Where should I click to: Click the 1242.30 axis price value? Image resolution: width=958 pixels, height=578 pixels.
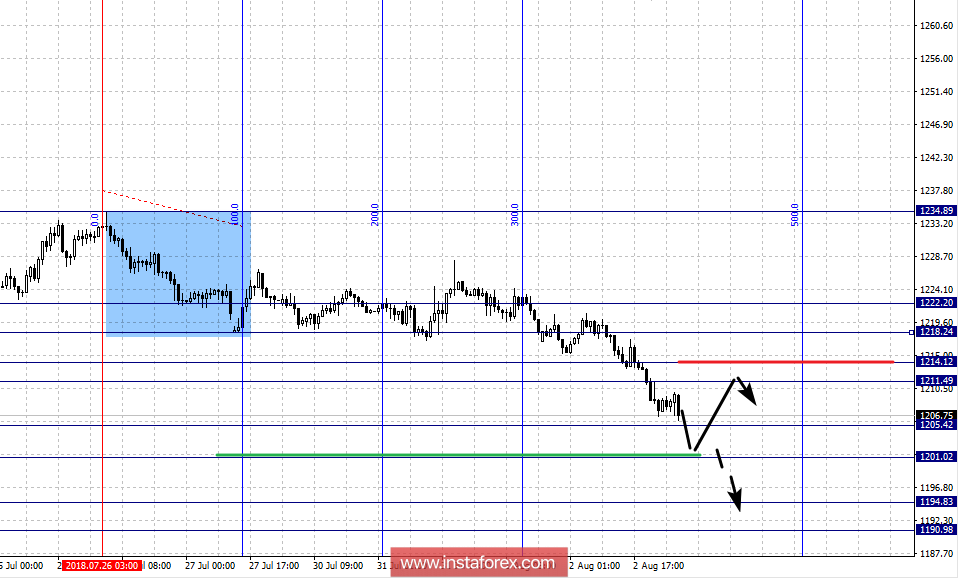tap(937, 158)
